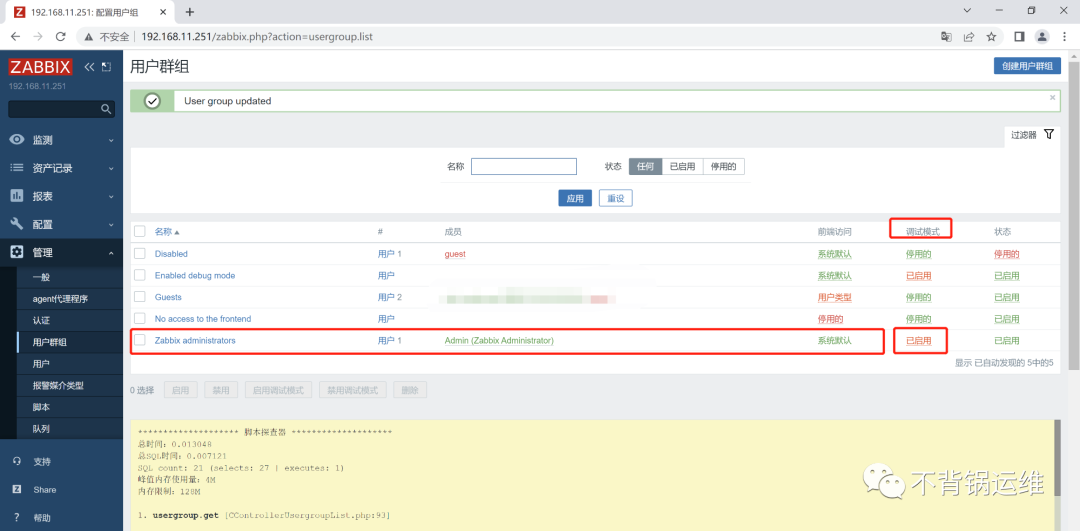Sort by 名称 column header
Viewport: 1080px width, 531px height.
(x=167, y=231)
